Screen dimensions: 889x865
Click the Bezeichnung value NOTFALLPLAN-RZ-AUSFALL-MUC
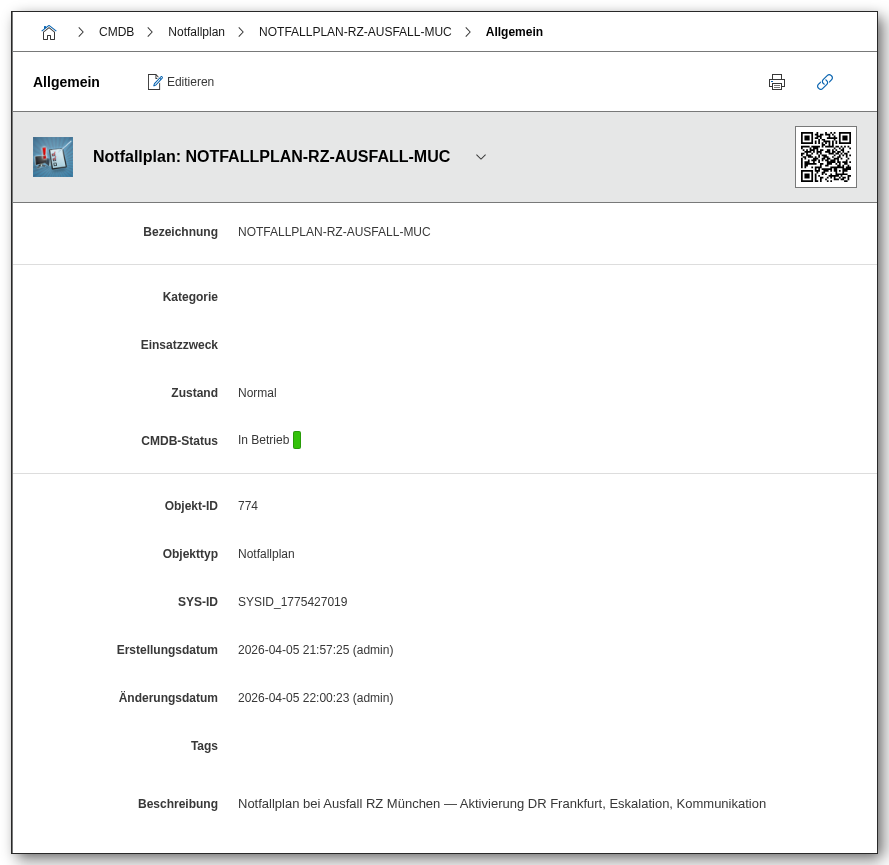coord(334,232)
